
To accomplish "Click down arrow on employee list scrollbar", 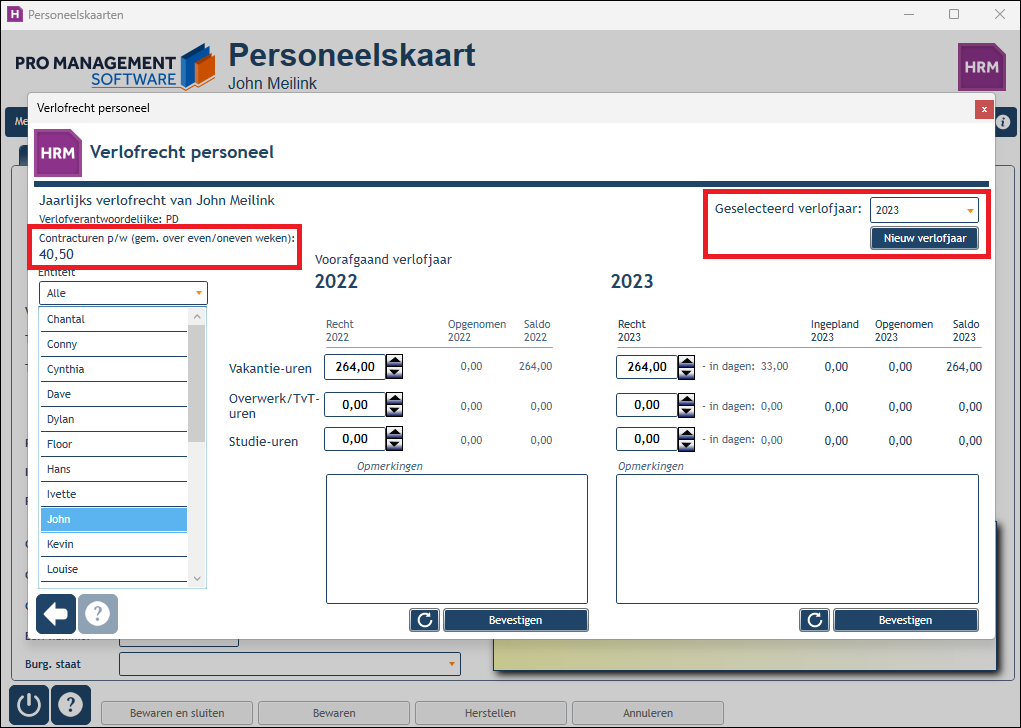I will click(197, 578).
